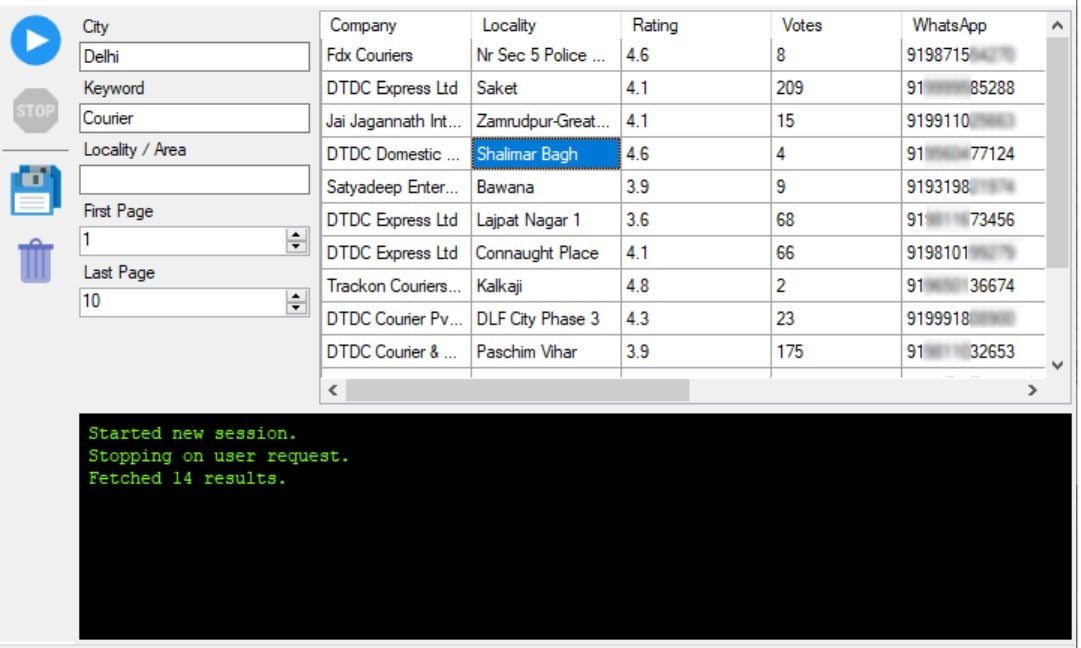Select the Saket locality cell
Image resolution: width=1081 pixels, height=648 pixels.
(546, 88)
